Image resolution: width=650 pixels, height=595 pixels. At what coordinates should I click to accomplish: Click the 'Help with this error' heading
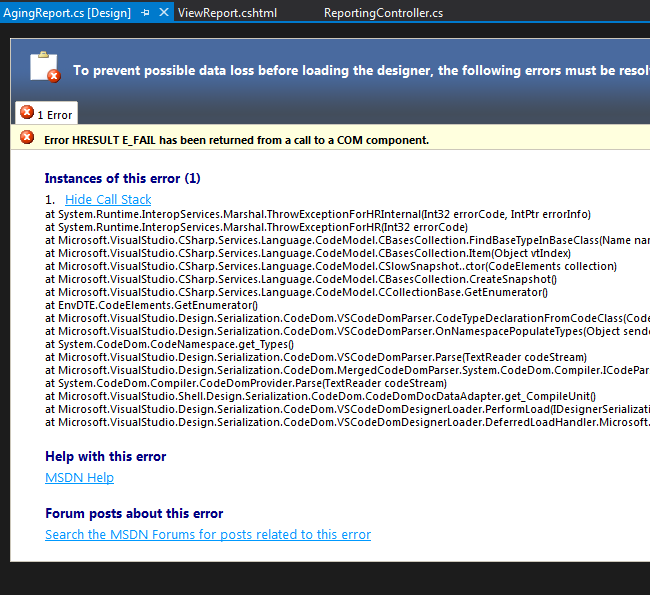click(106, 457)
